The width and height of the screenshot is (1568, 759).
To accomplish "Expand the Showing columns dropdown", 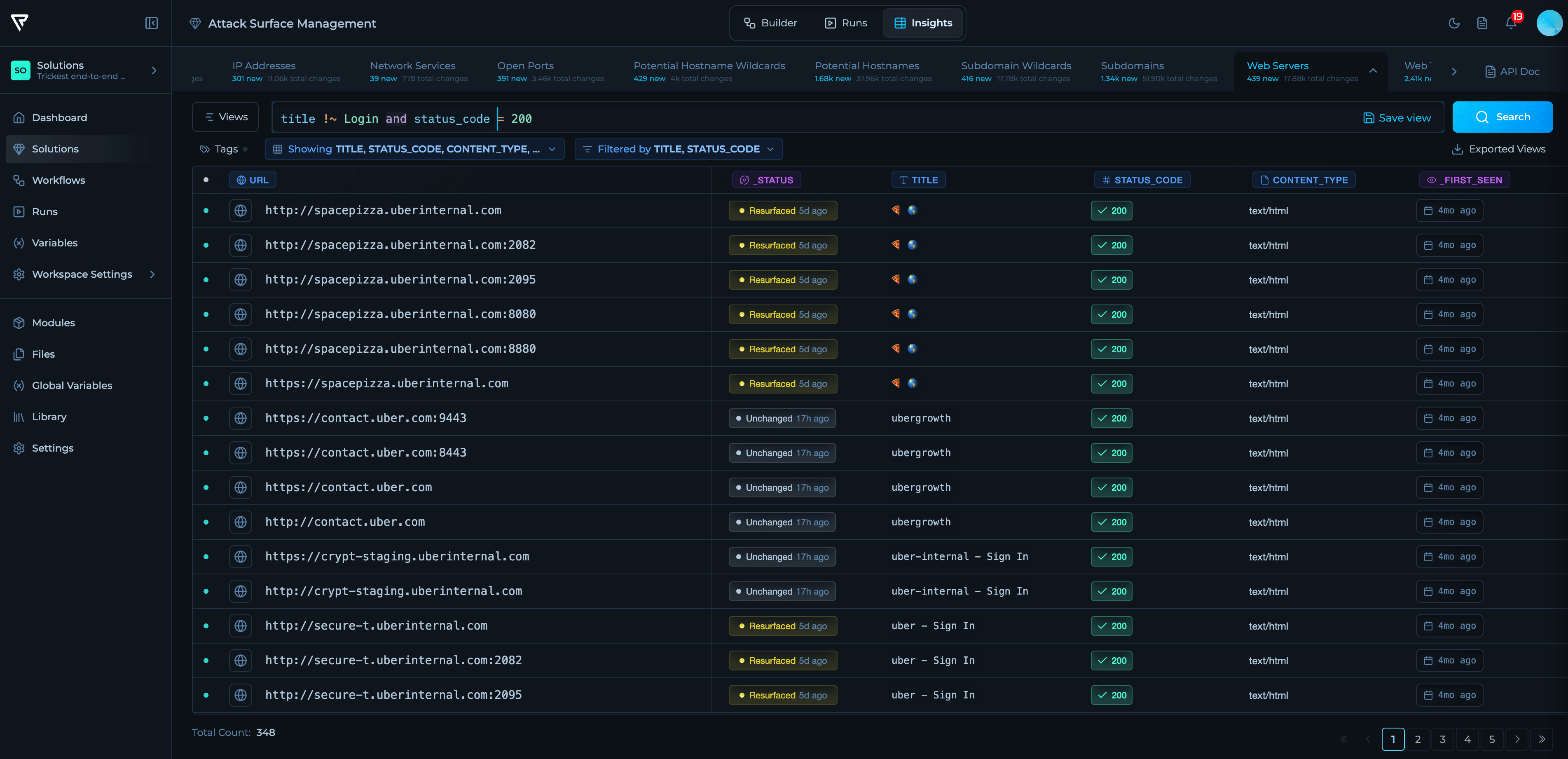I will pos(414,149).
